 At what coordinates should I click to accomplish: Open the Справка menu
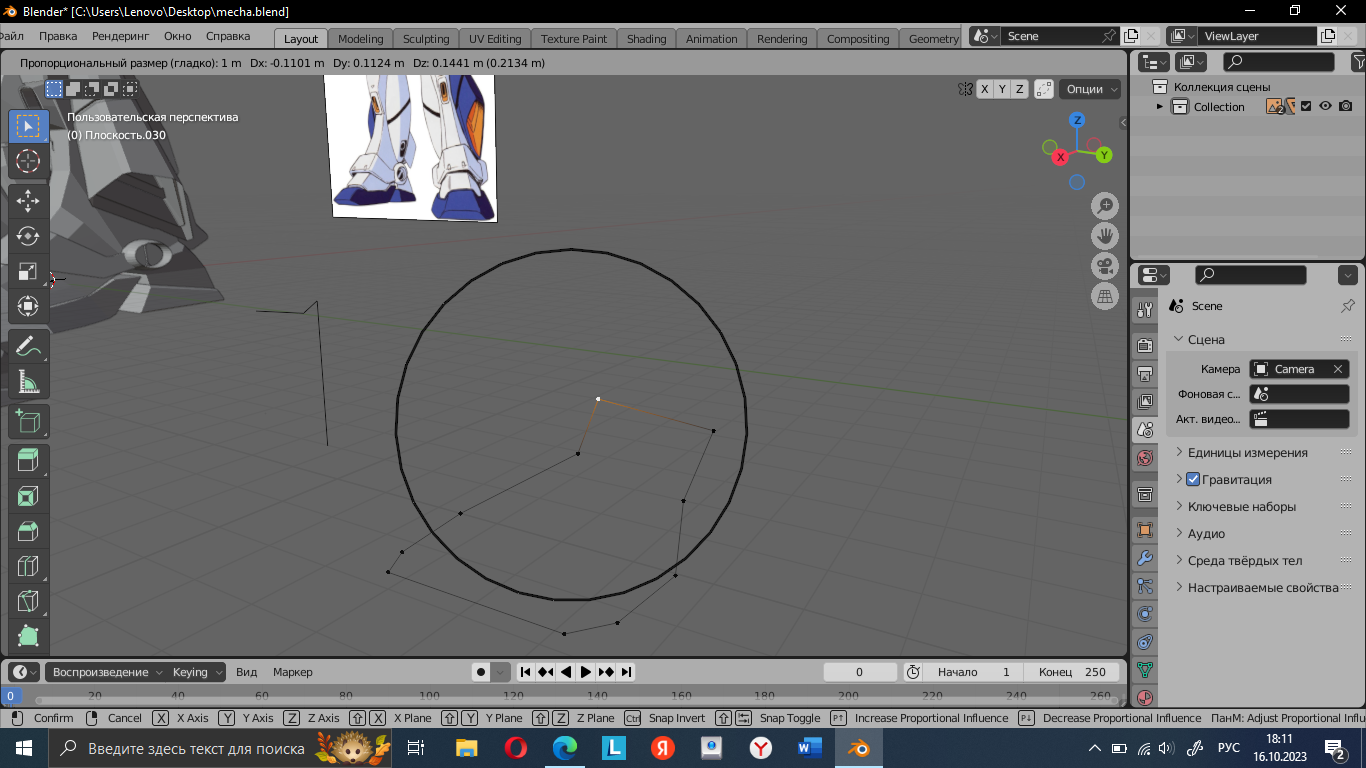pos(228,36)
